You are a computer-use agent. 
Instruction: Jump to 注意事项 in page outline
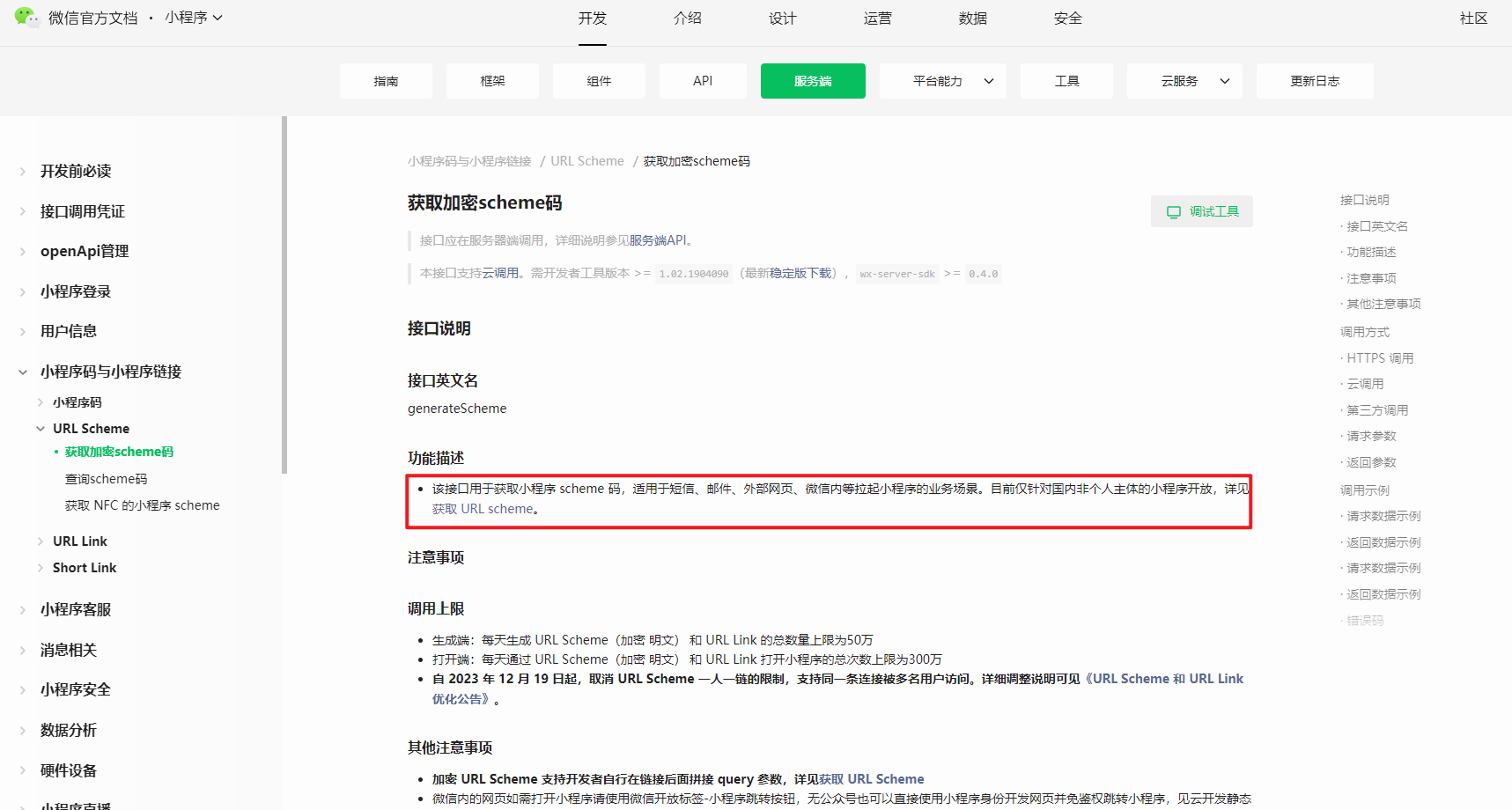pos(1371,278)
